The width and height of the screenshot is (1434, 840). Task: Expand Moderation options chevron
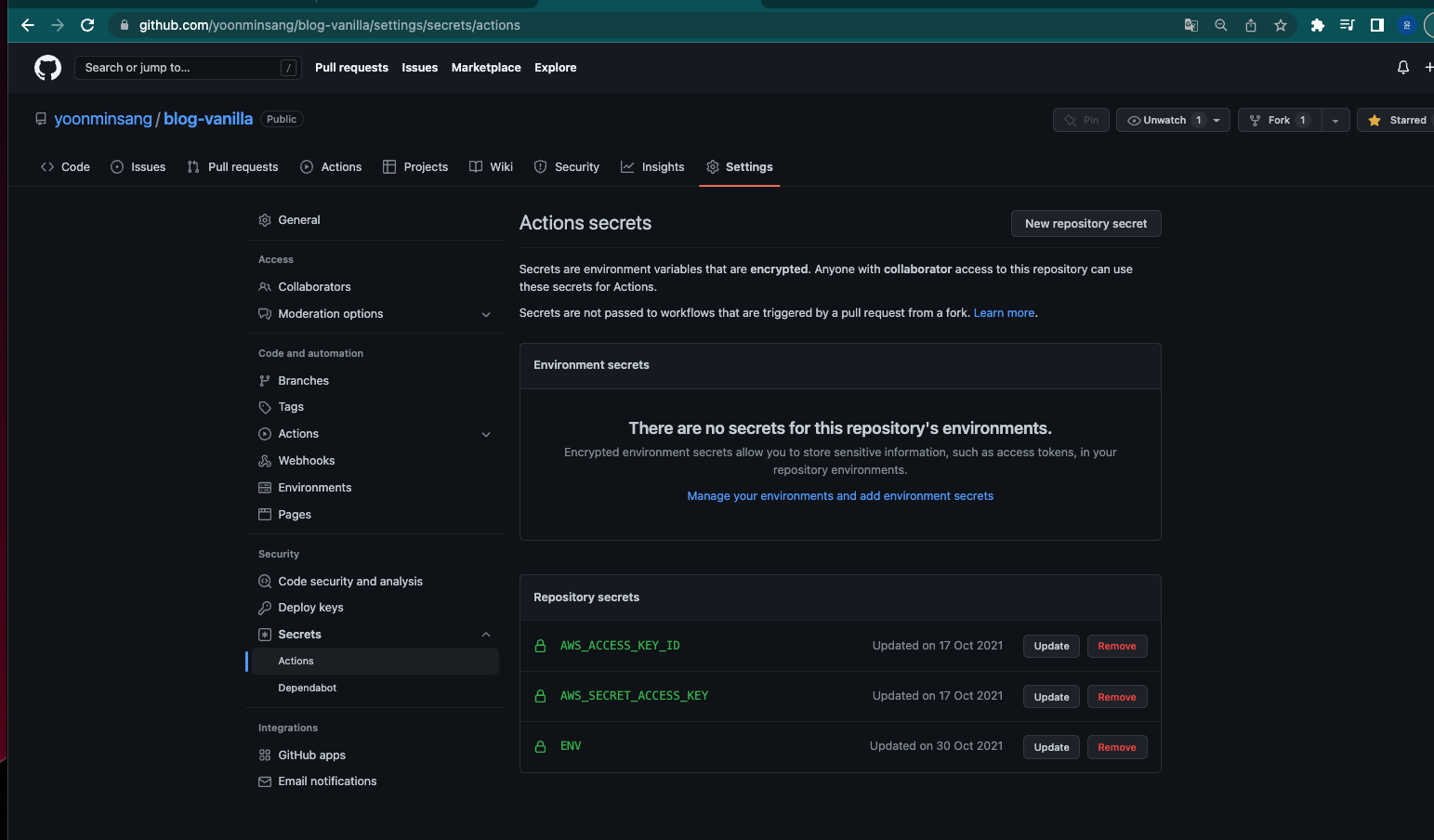pyautogui.click(x=486, y=314)
